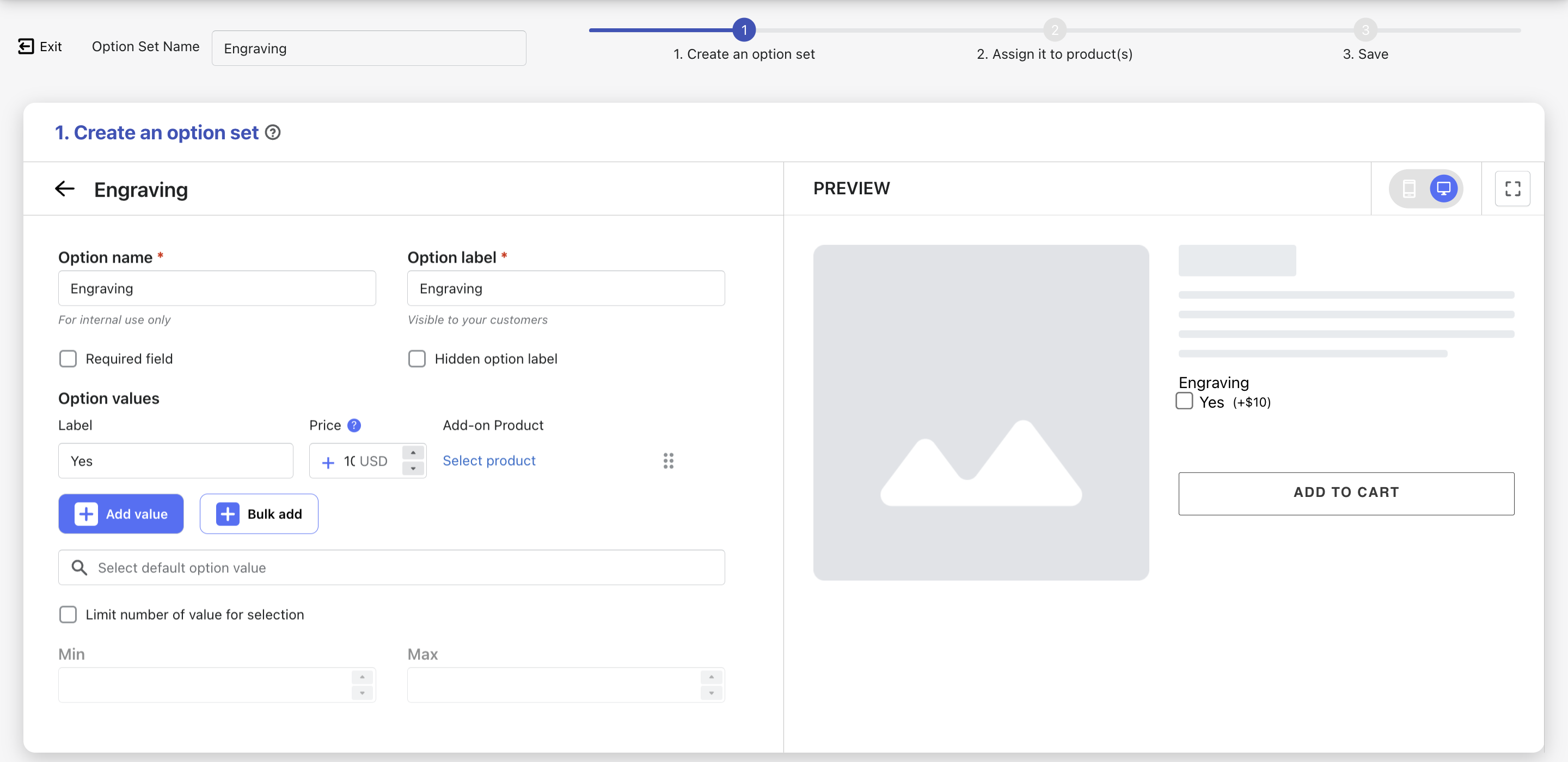
Task: Click the drag handle for the Yes value
Action: point(667,460)
